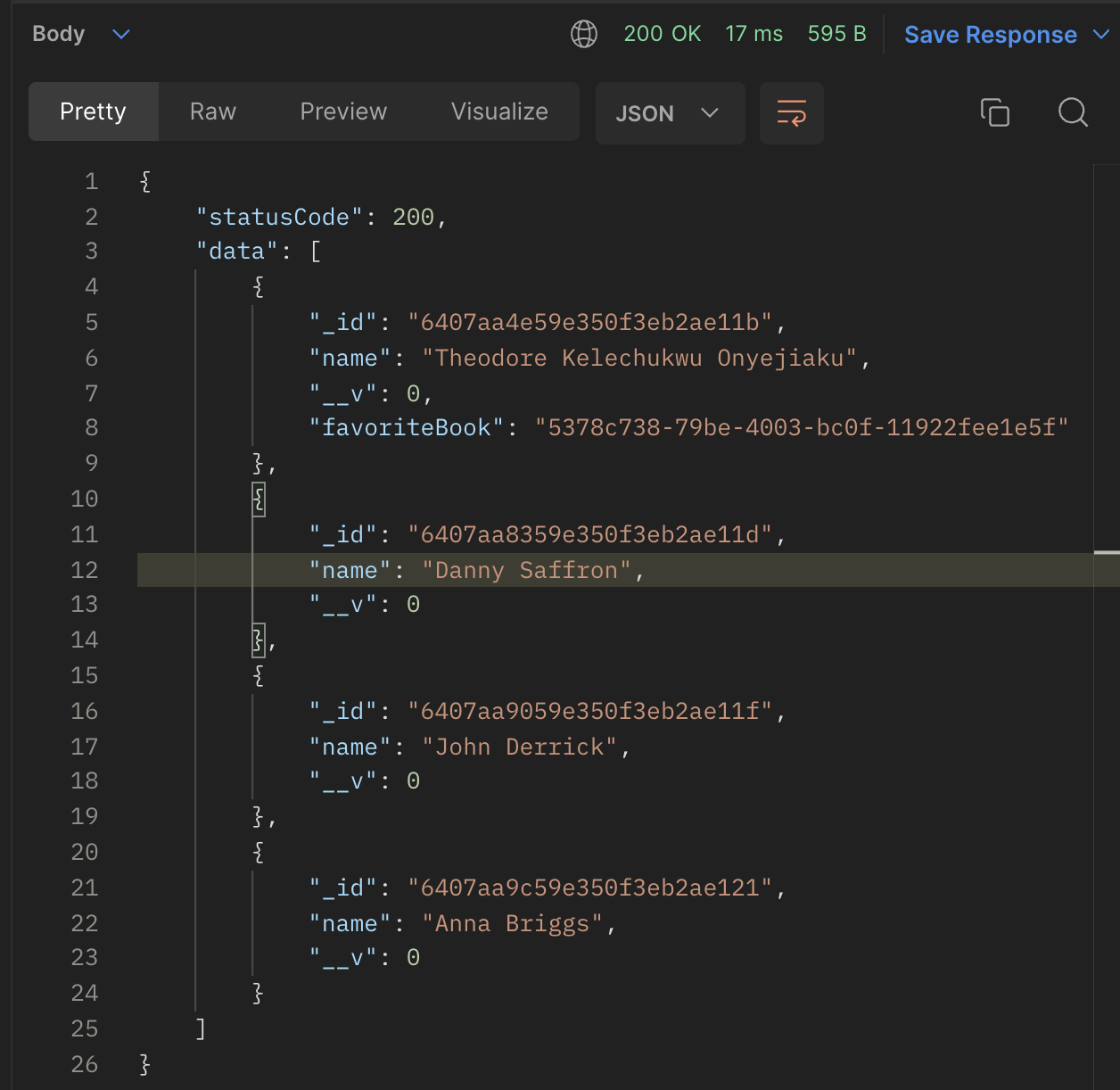Viewport: 1120px width, 1090px height.
Task: Click the id value "6407aa9059e350f3eb2ae11f"
Action: click(590, 711)
